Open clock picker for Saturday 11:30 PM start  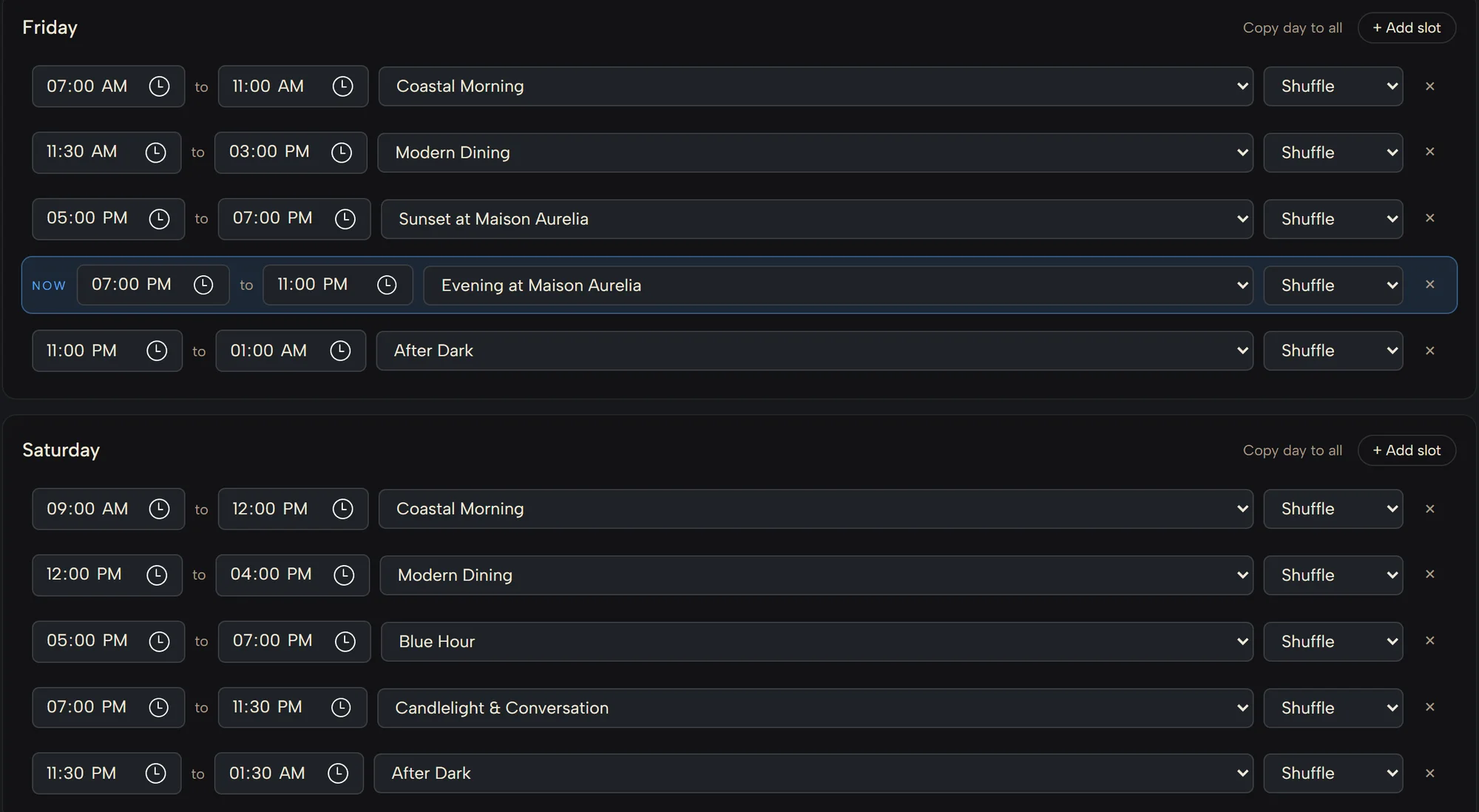[x=155, y=774]
